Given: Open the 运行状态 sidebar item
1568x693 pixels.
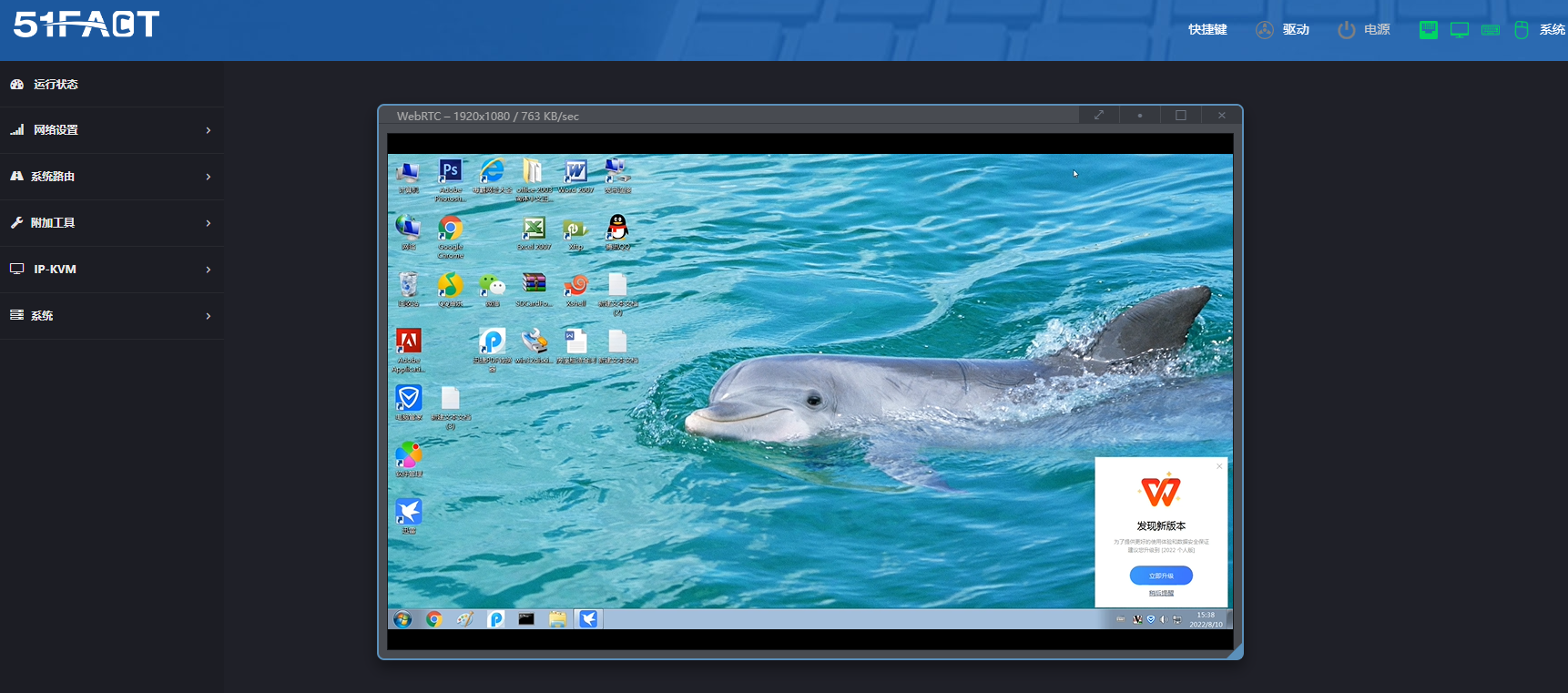Looking at the screenshot, I should 112,84.
